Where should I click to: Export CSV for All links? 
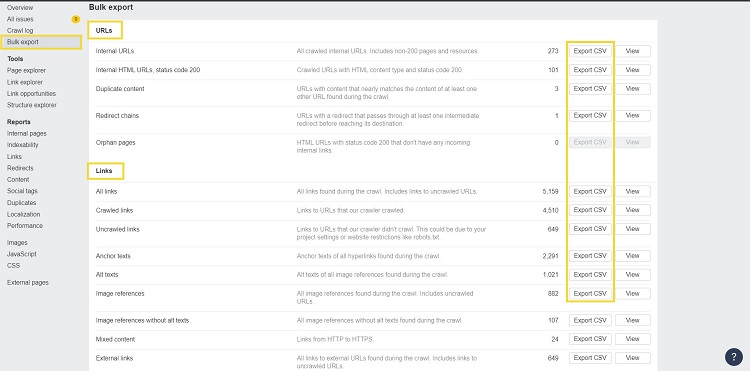(590, 191)
